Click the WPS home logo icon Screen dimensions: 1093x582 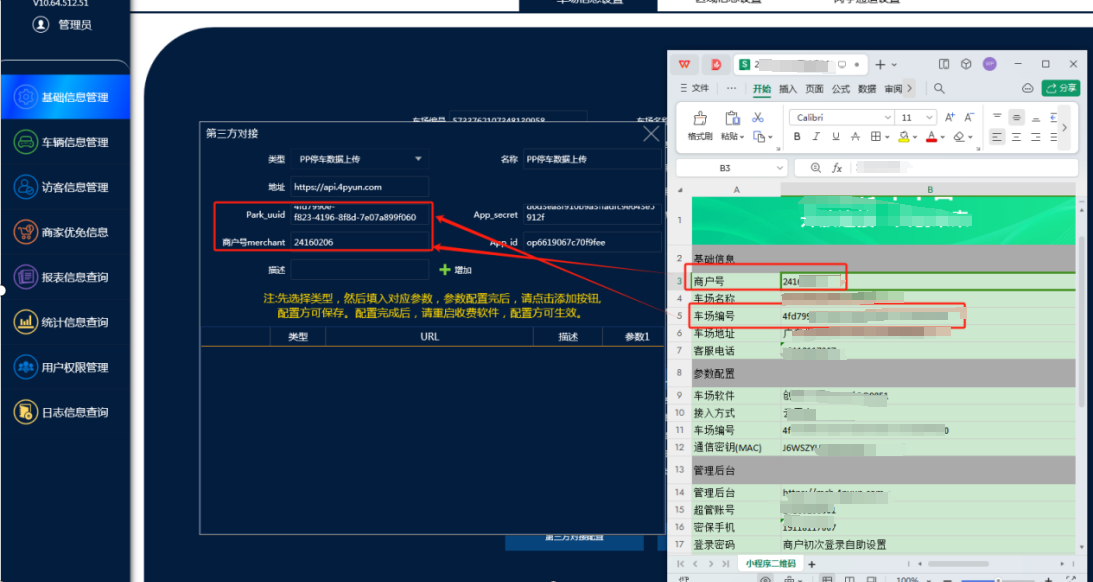pyautogui.click(x=684, y=64)
